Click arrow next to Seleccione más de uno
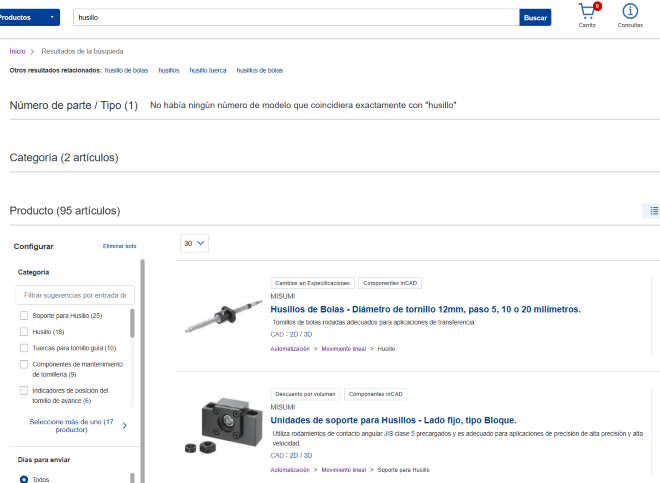The height and width of the screenshot is (483, 660). pyautogui.click(x=124, y=425)
